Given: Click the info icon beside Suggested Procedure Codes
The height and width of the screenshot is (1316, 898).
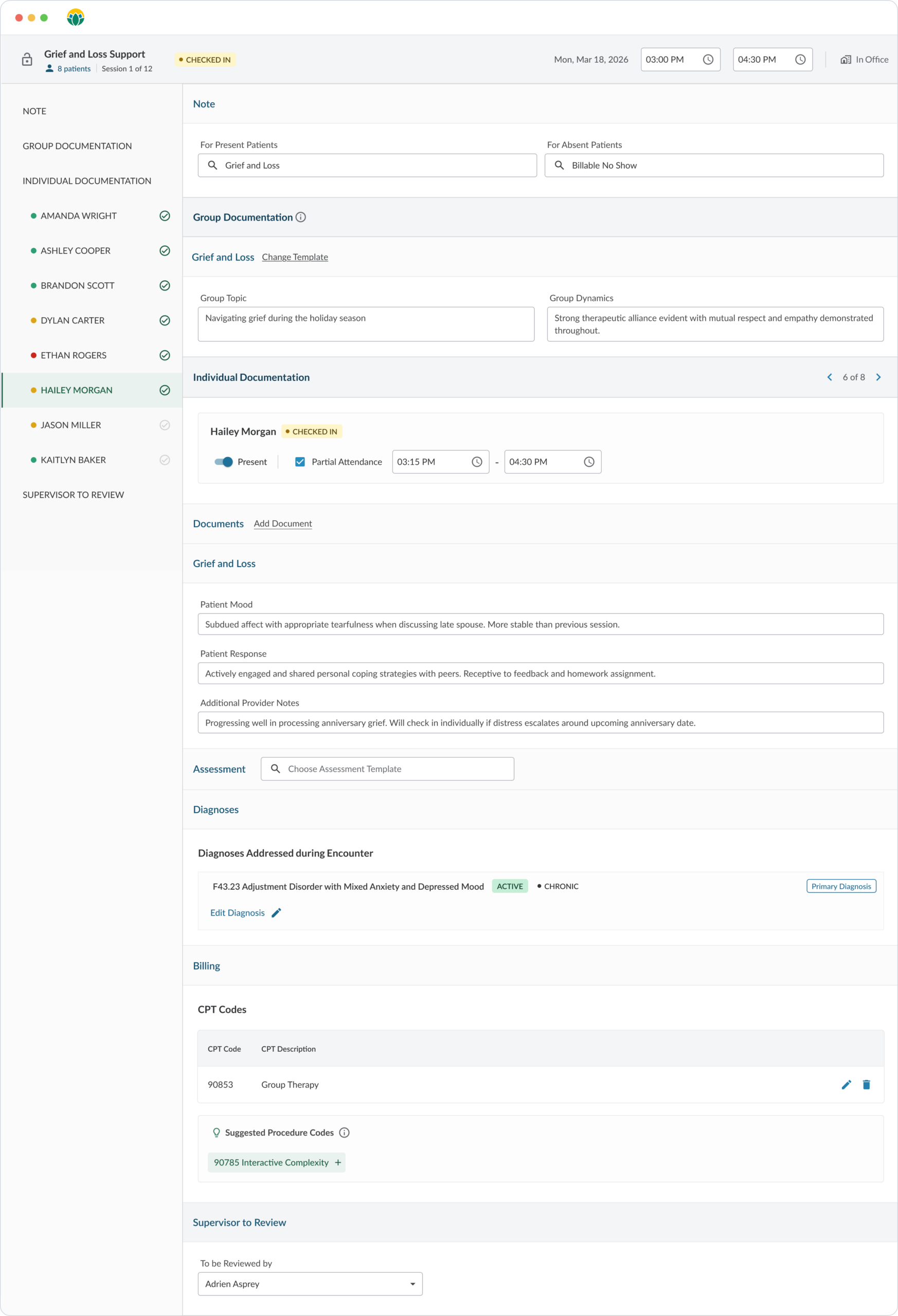Looking at the screenshot, I should coord(344,1132).
